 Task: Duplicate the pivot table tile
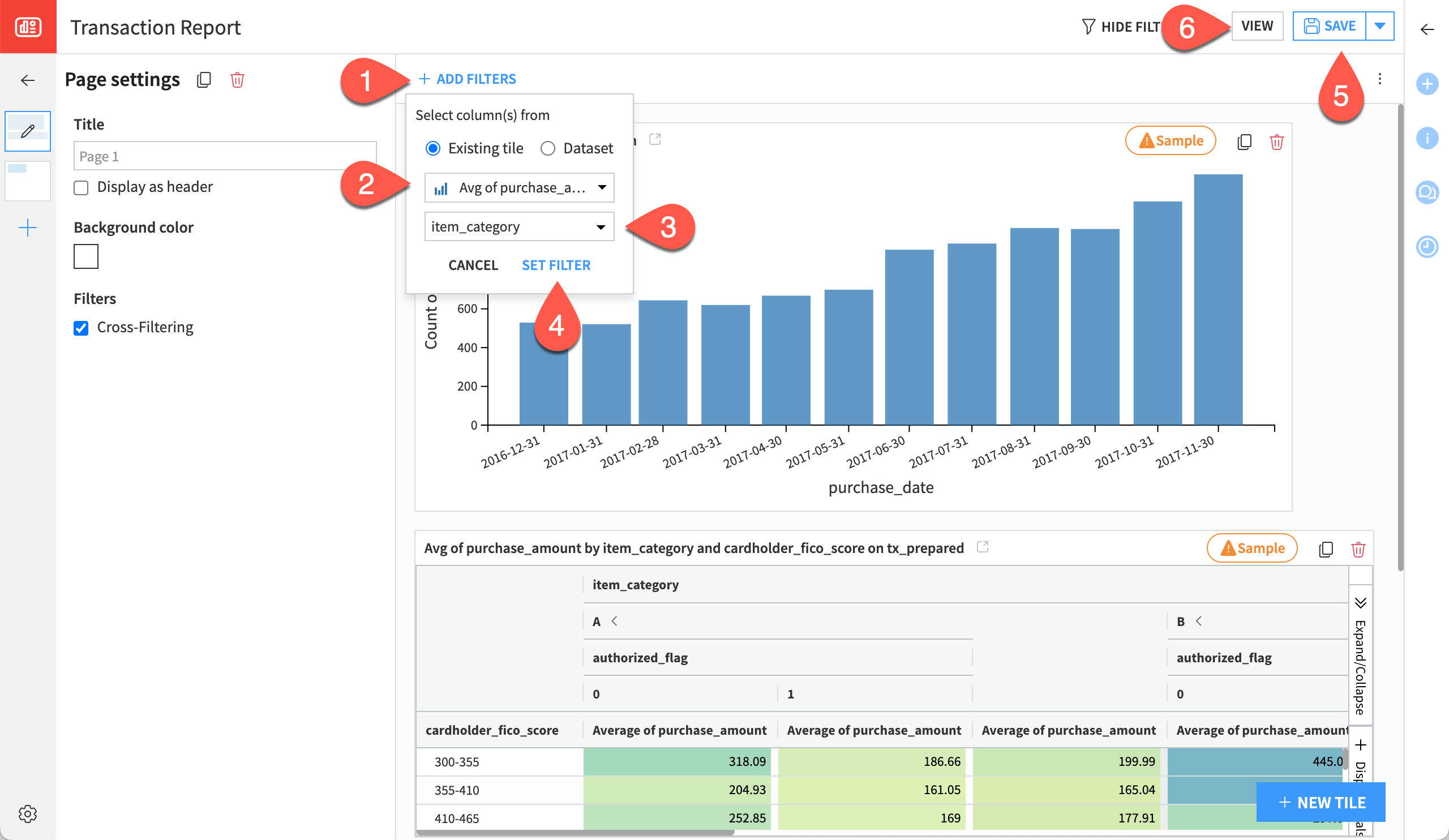coord(1326,550)
